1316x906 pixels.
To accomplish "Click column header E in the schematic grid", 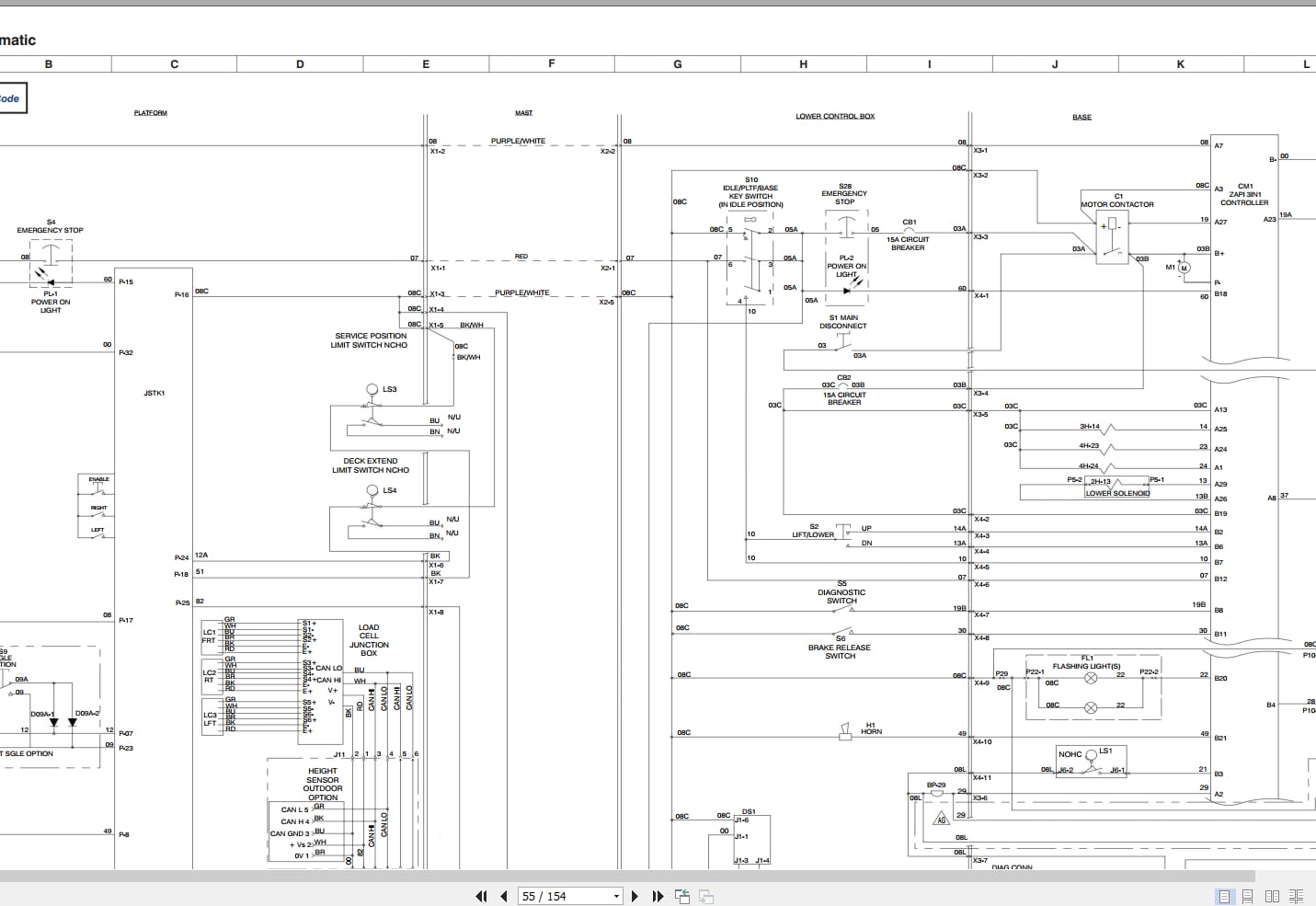I will point(426,64).
